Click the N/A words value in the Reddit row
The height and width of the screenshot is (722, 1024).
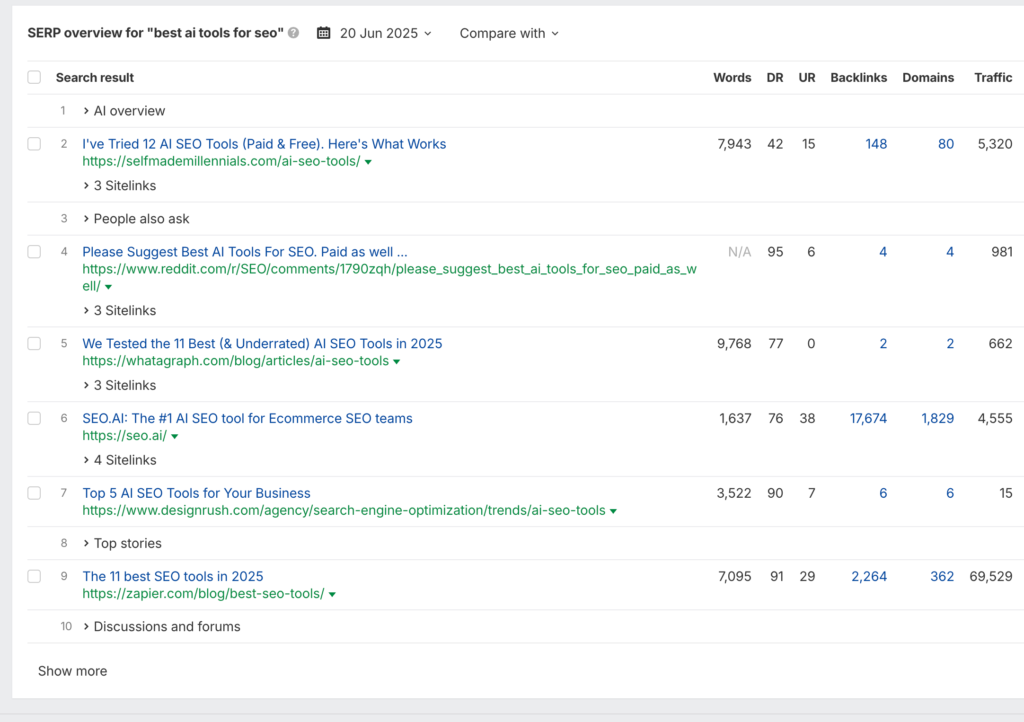[740, 252]
